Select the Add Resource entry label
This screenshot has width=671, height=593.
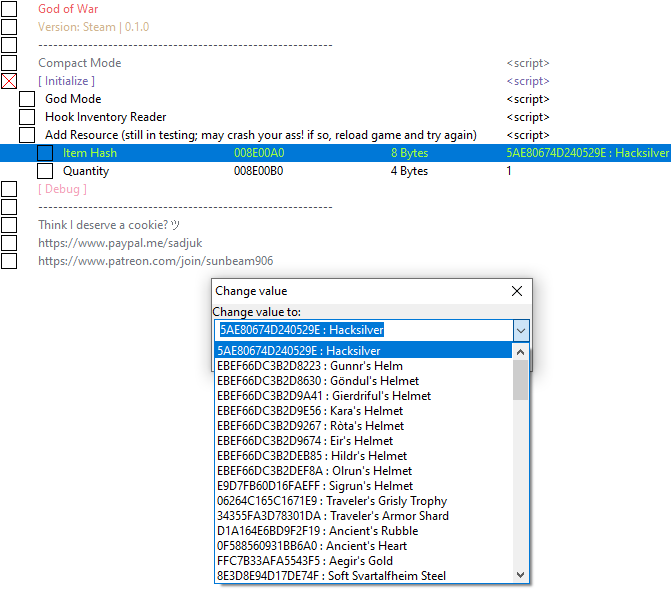point(261,135)
